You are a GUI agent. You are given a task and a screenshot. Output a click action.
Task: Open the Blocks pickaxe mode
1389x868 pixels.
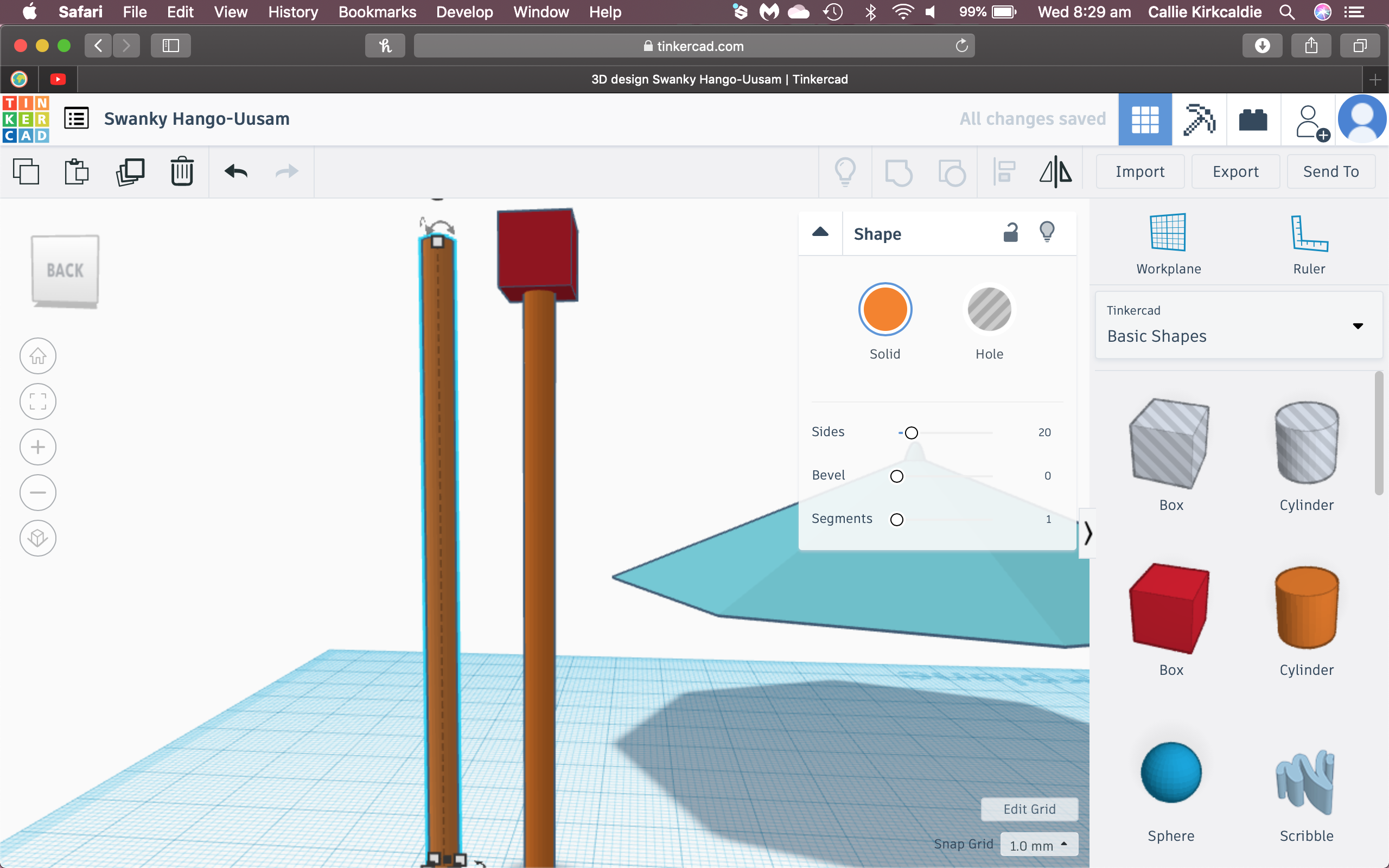(1199, 119)
